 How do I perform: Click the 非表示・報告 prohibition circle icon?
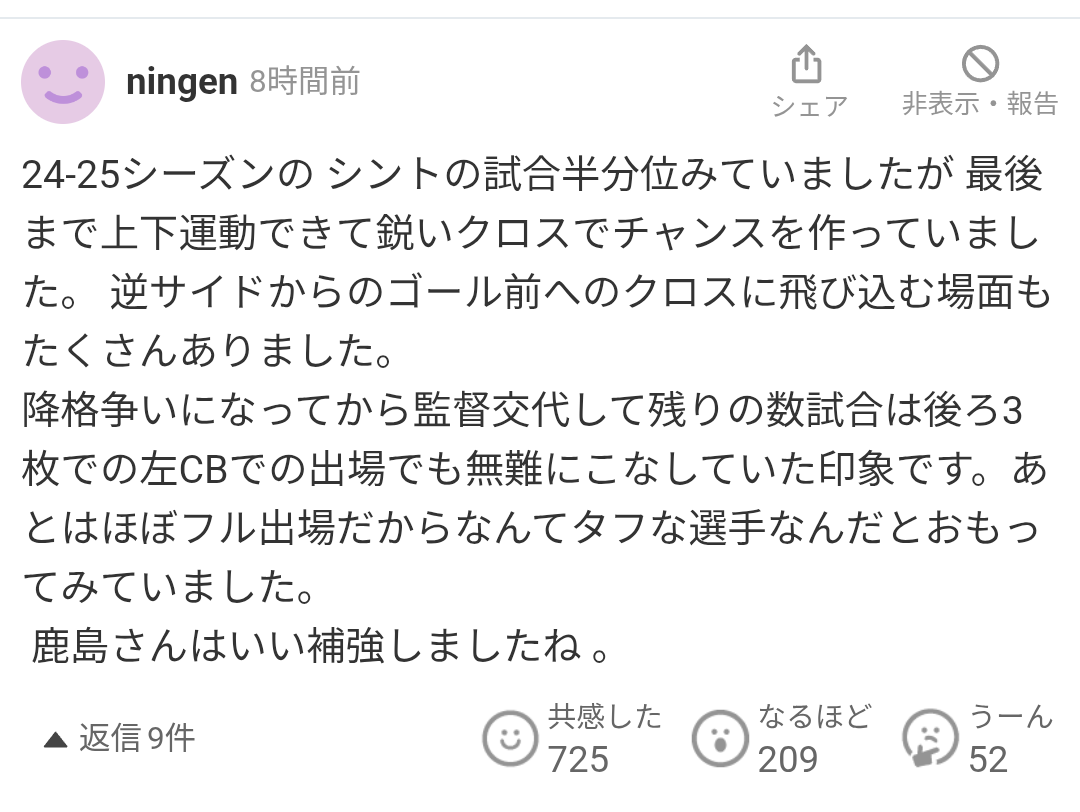point(980,63)
